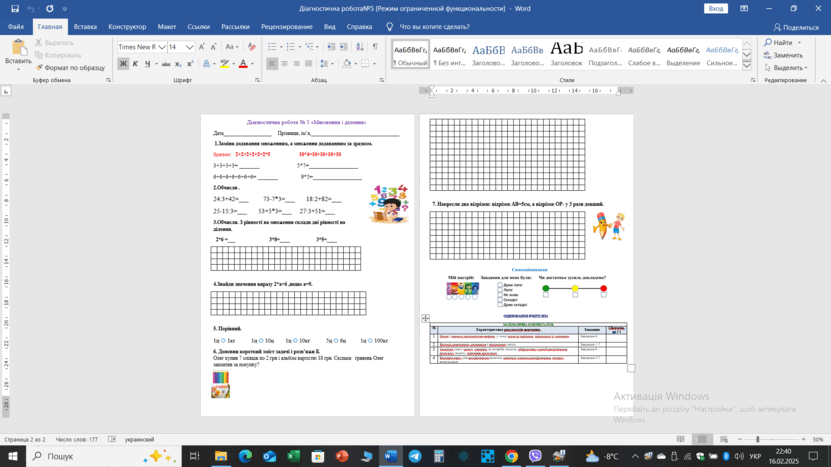Expand the styles gallery

click(x=747, y=66)
